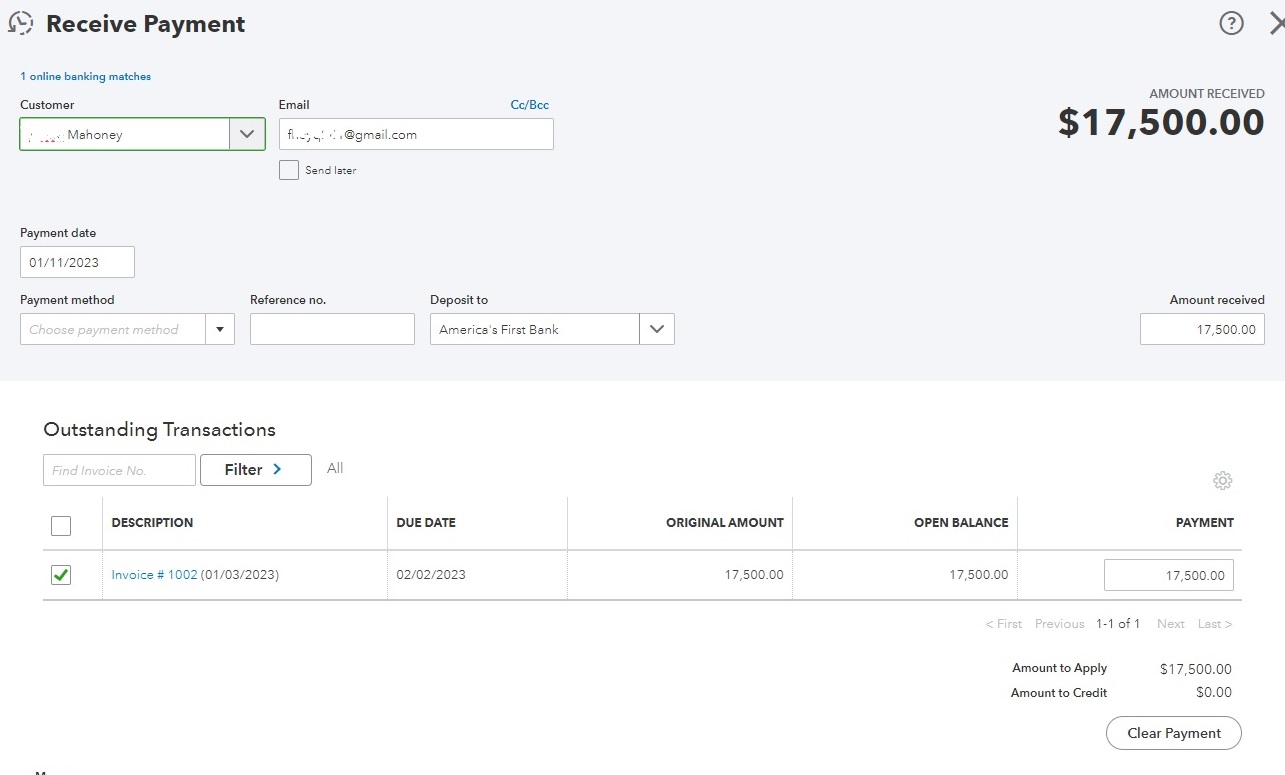The height and width of the screenshot is (775, 1285).
Task: Open the Invoice # 1002 link
Action: click(154, 575)
